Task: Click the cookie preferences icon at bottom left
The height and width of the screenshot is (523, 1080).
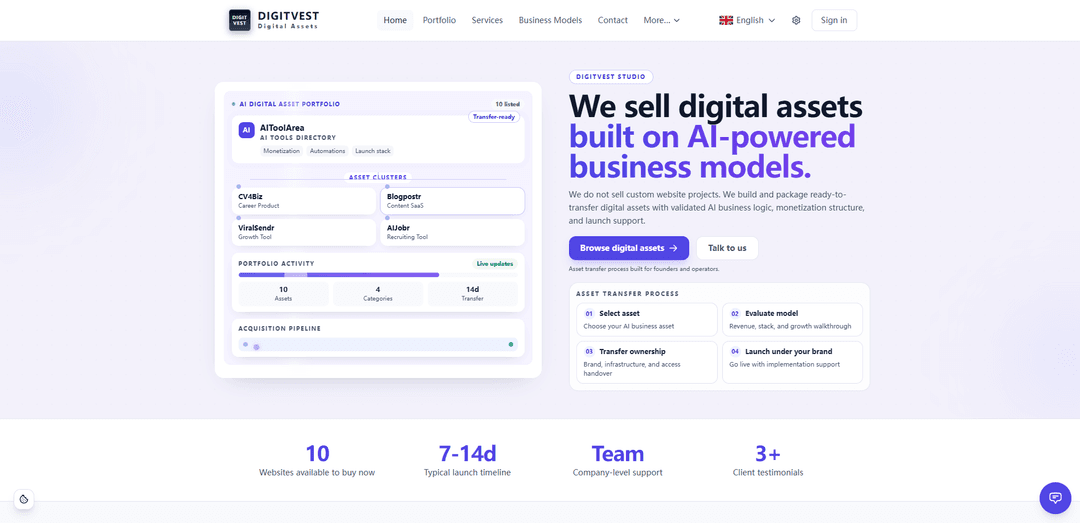Action: (x=24, y=499)
